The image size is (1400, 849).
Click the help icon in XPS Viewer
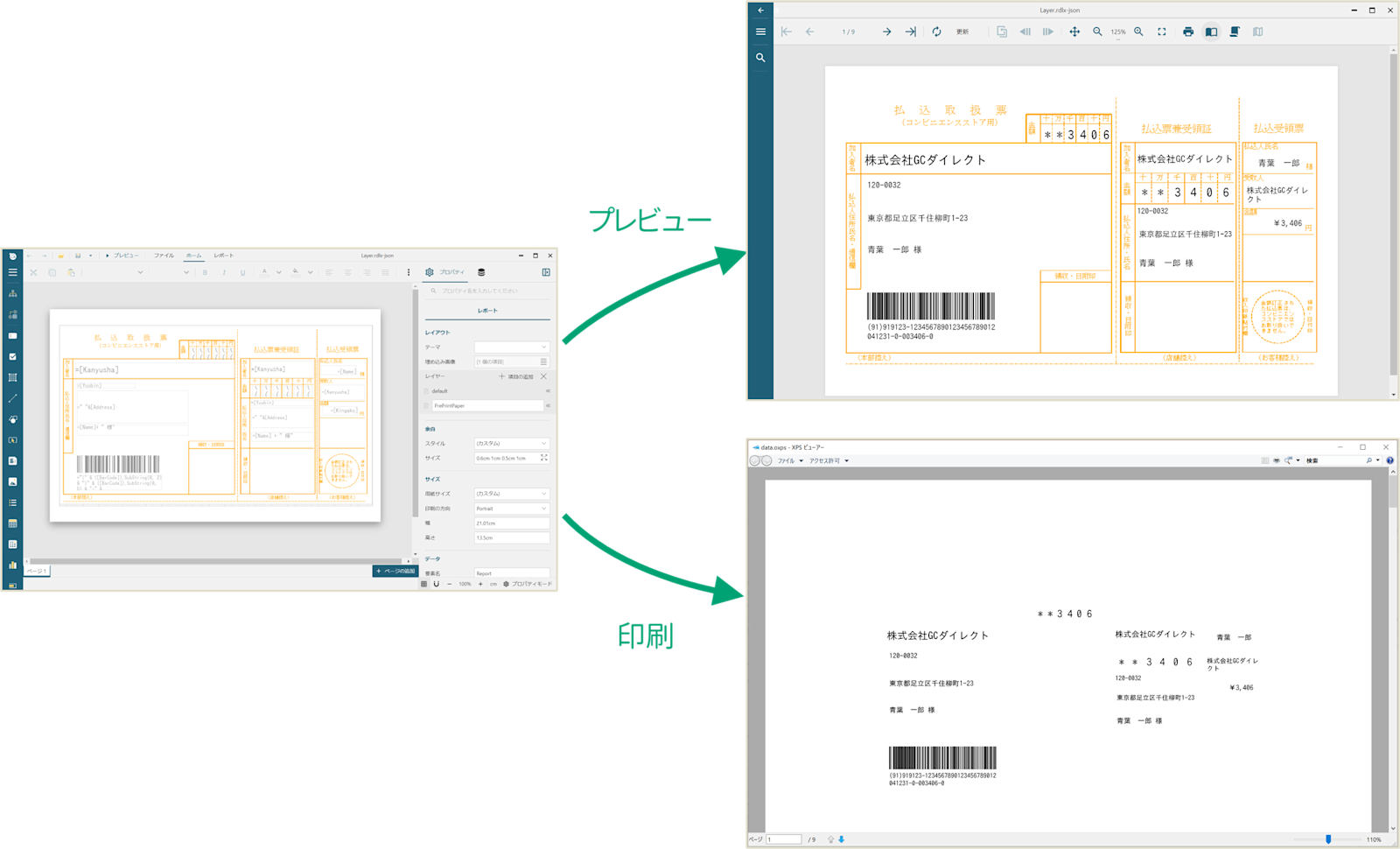[1389, 460]
